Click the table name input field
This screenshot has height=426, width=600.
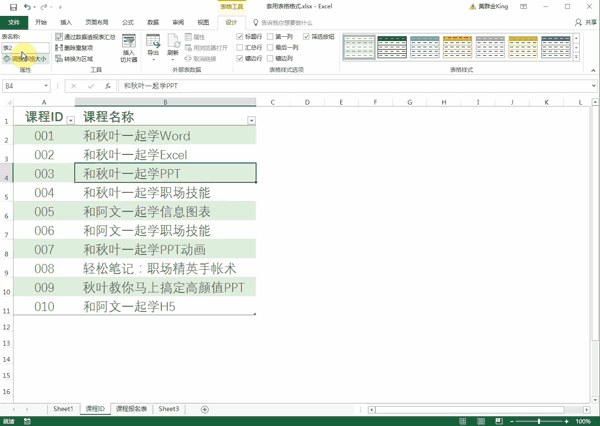(x=24, y=47)
